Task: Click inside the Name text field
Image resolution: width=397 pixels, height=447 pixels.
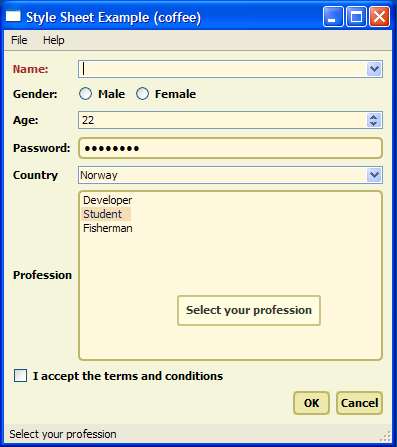Action: (x=223, y=69)
